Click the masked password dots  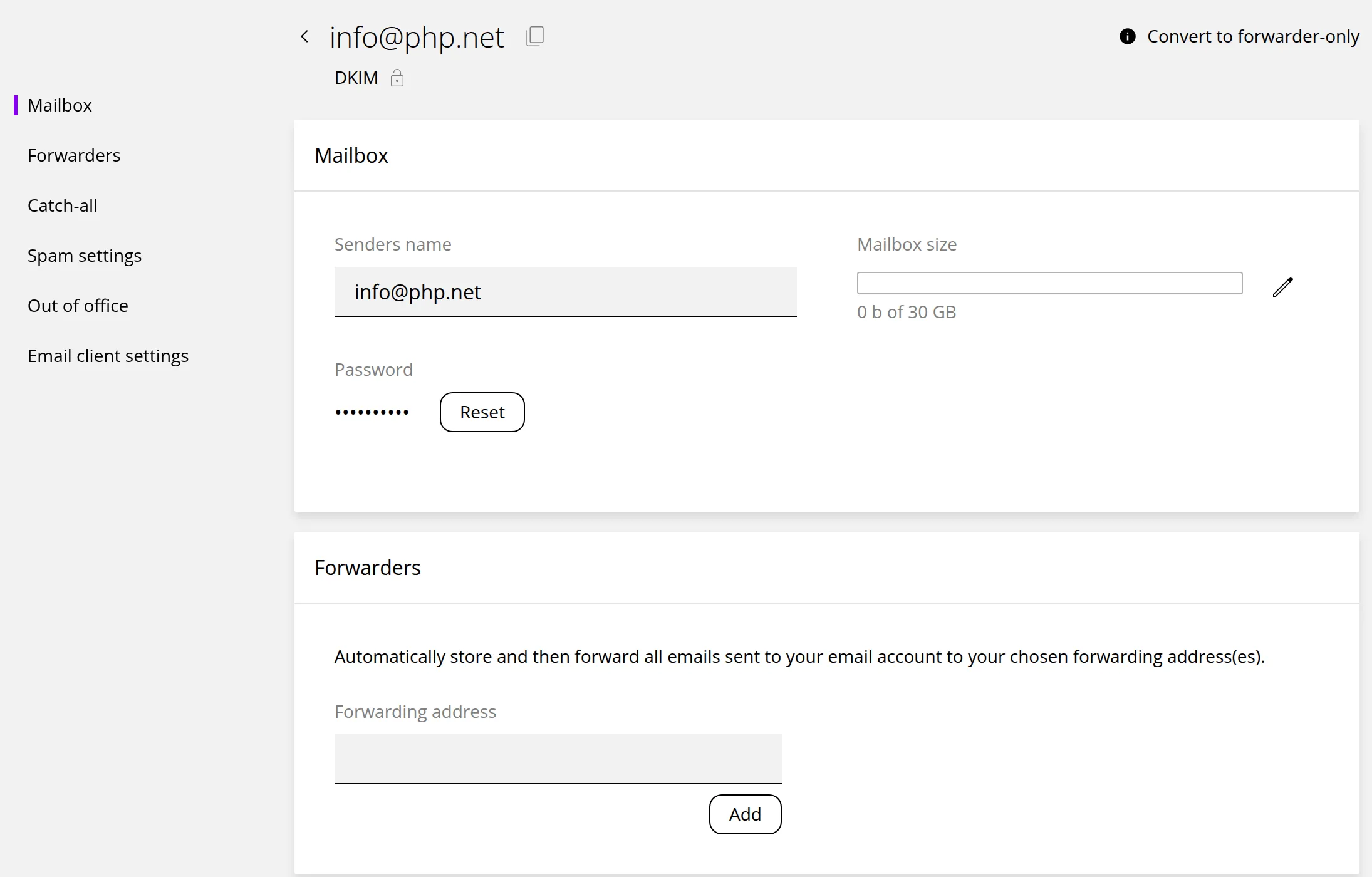pyautogui.click(x=372, y=412)
